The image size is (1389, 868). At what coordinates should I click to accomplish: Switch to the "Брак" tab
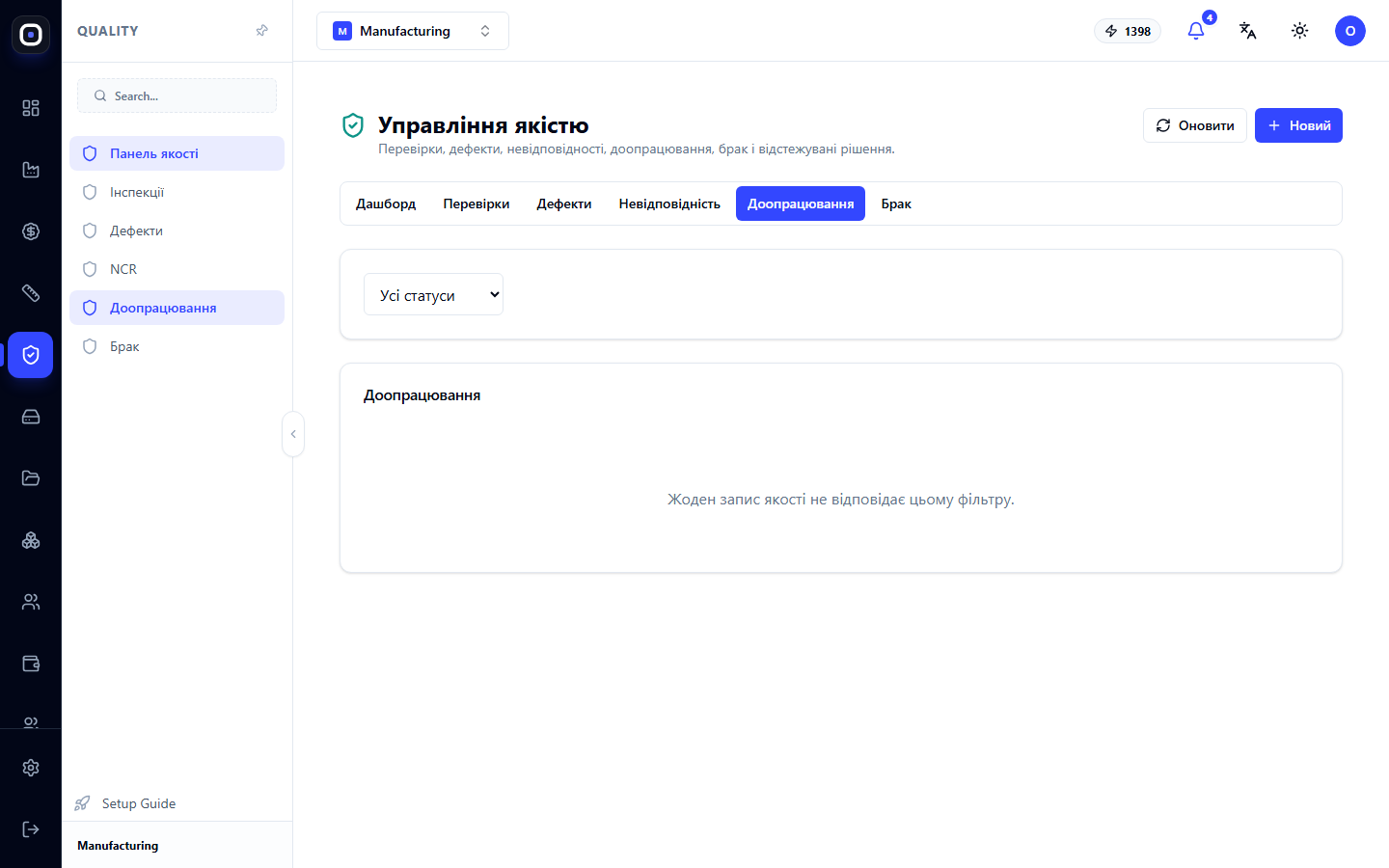[x=896, y=203]
